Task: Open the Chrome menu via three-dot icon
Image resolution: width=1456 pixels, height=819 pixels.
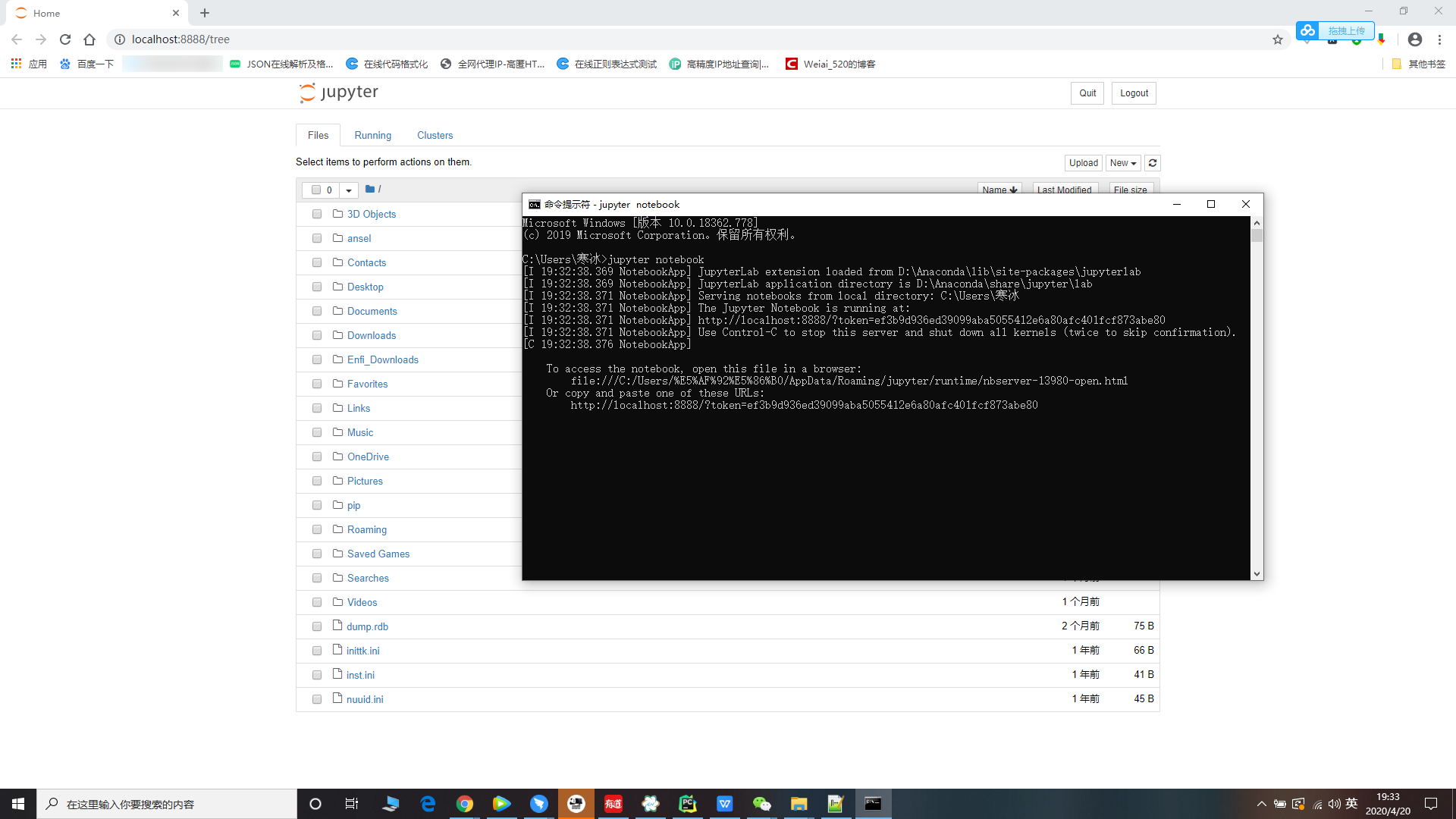Action: click(1440, 39)
